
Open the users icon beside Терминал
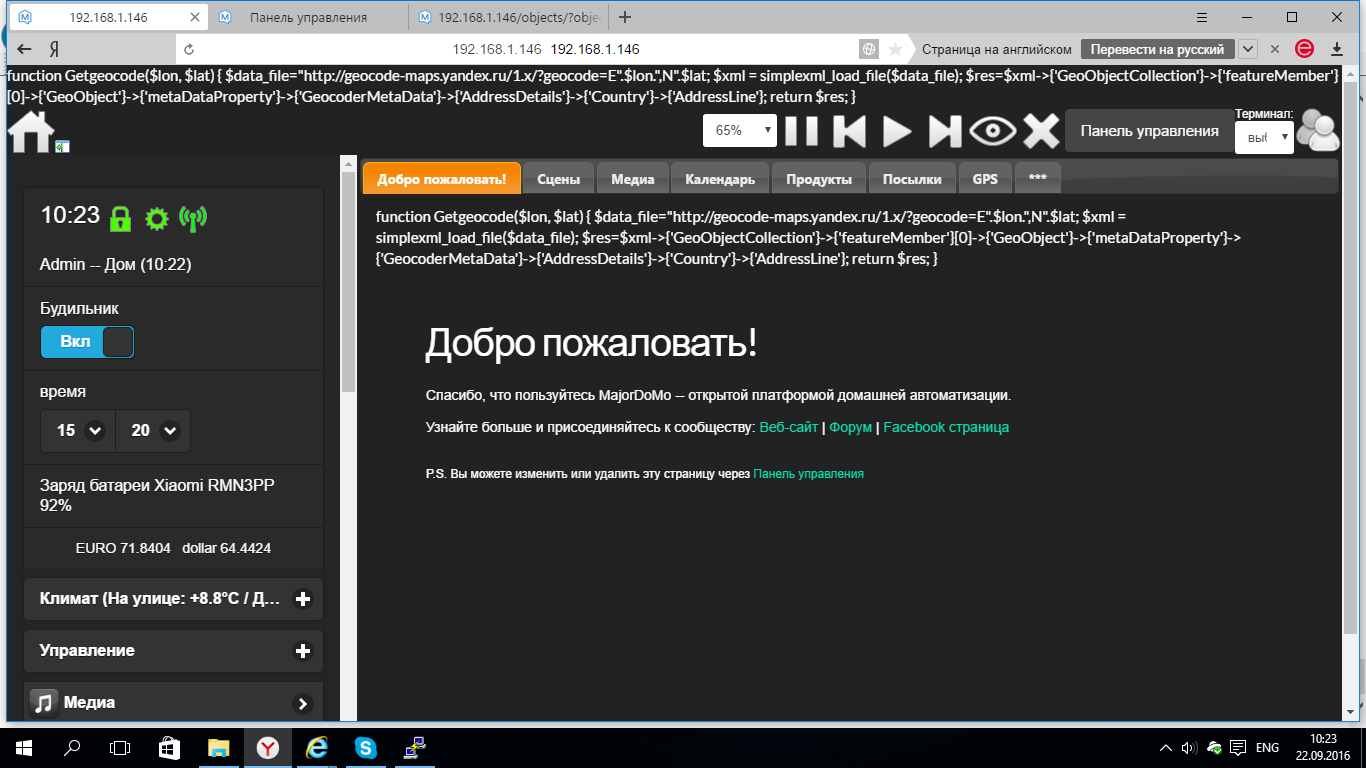tap(1318, 131)
